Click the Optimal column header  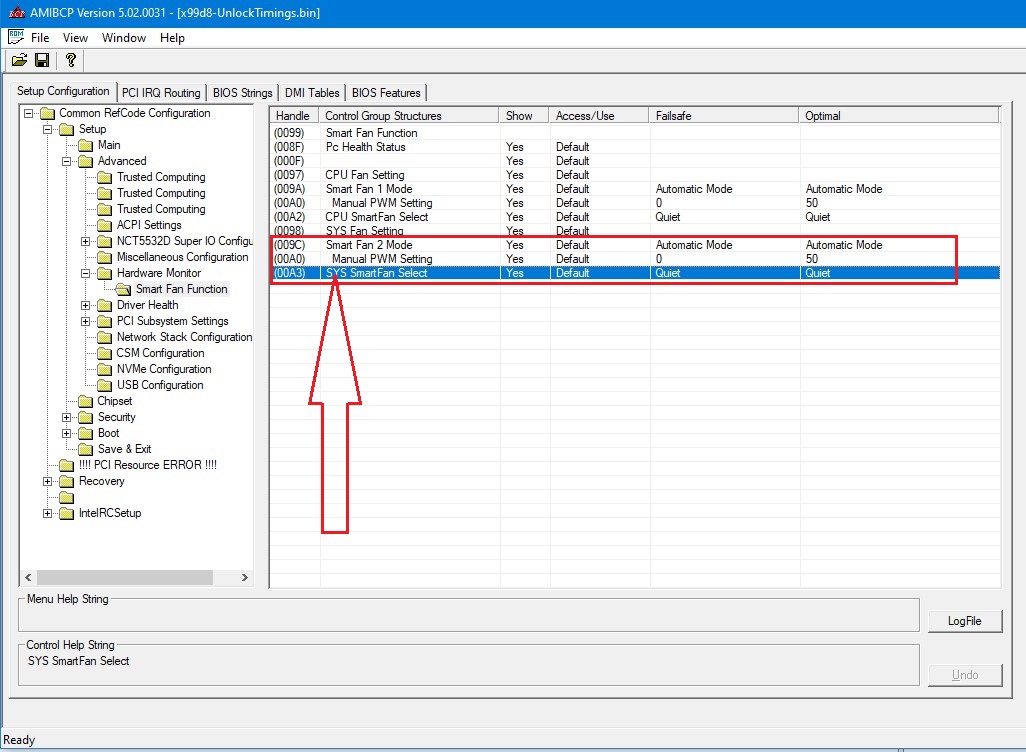[x=899, y=116]
